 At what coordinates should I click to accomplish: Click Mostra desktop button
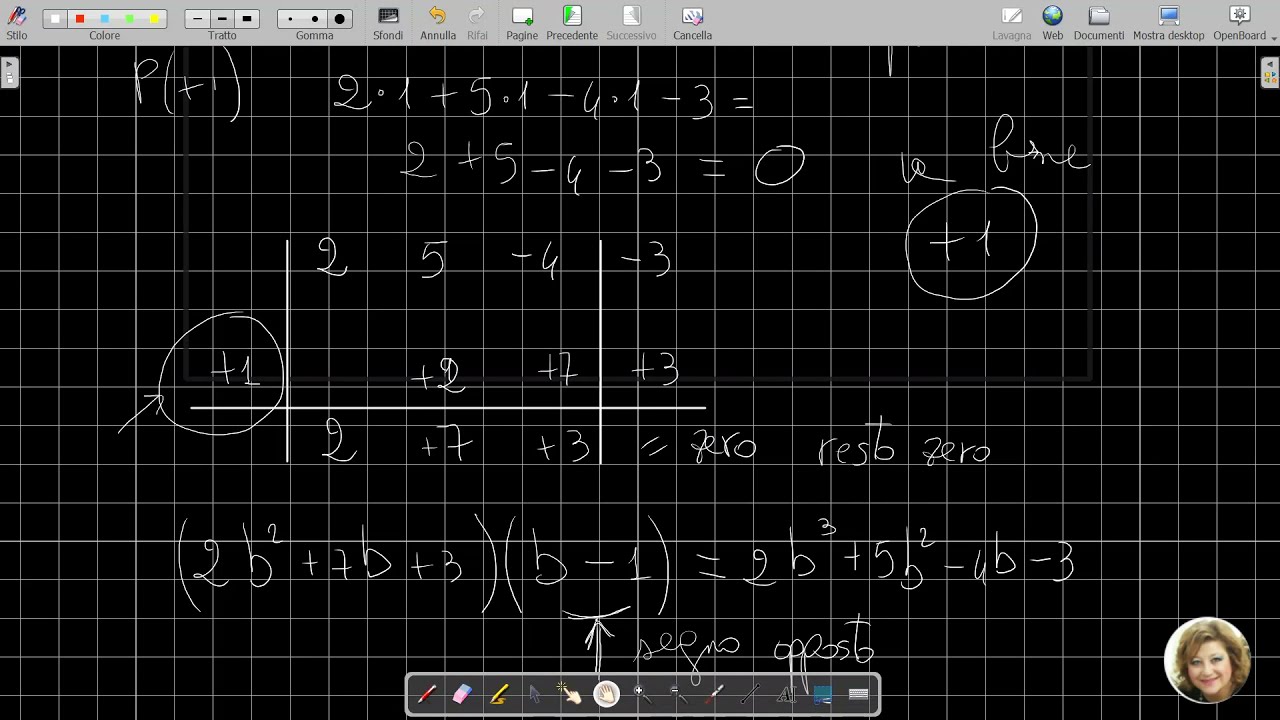[x=1169, y=22]
